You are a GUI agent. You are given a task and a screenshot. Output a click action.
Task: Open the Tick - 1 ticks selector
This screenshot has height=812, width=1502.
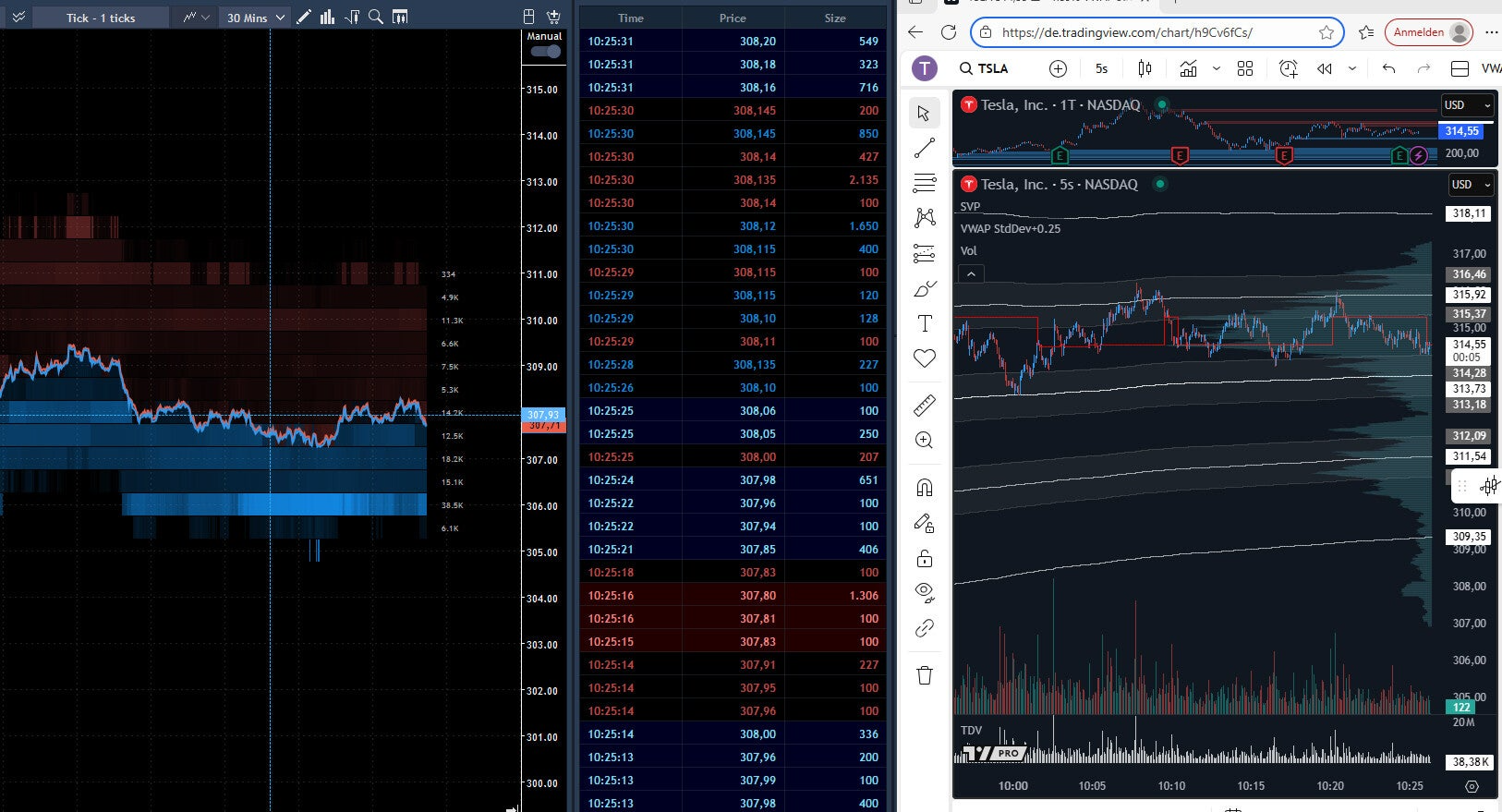tap(101, 18)
